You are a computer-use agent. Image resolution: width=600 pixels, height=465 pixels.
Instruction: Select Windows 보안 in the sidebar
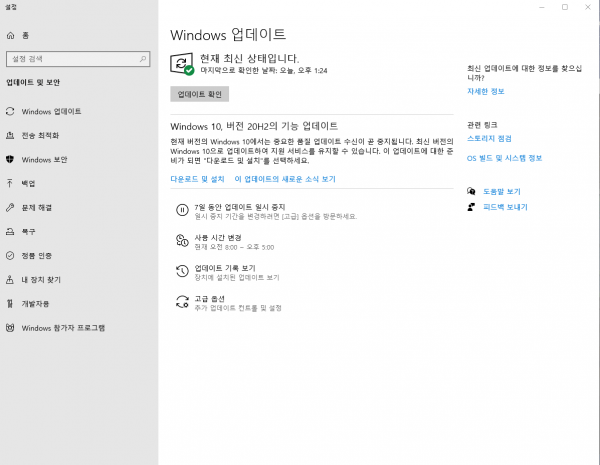pyautogui.click(x=79, y=160)
